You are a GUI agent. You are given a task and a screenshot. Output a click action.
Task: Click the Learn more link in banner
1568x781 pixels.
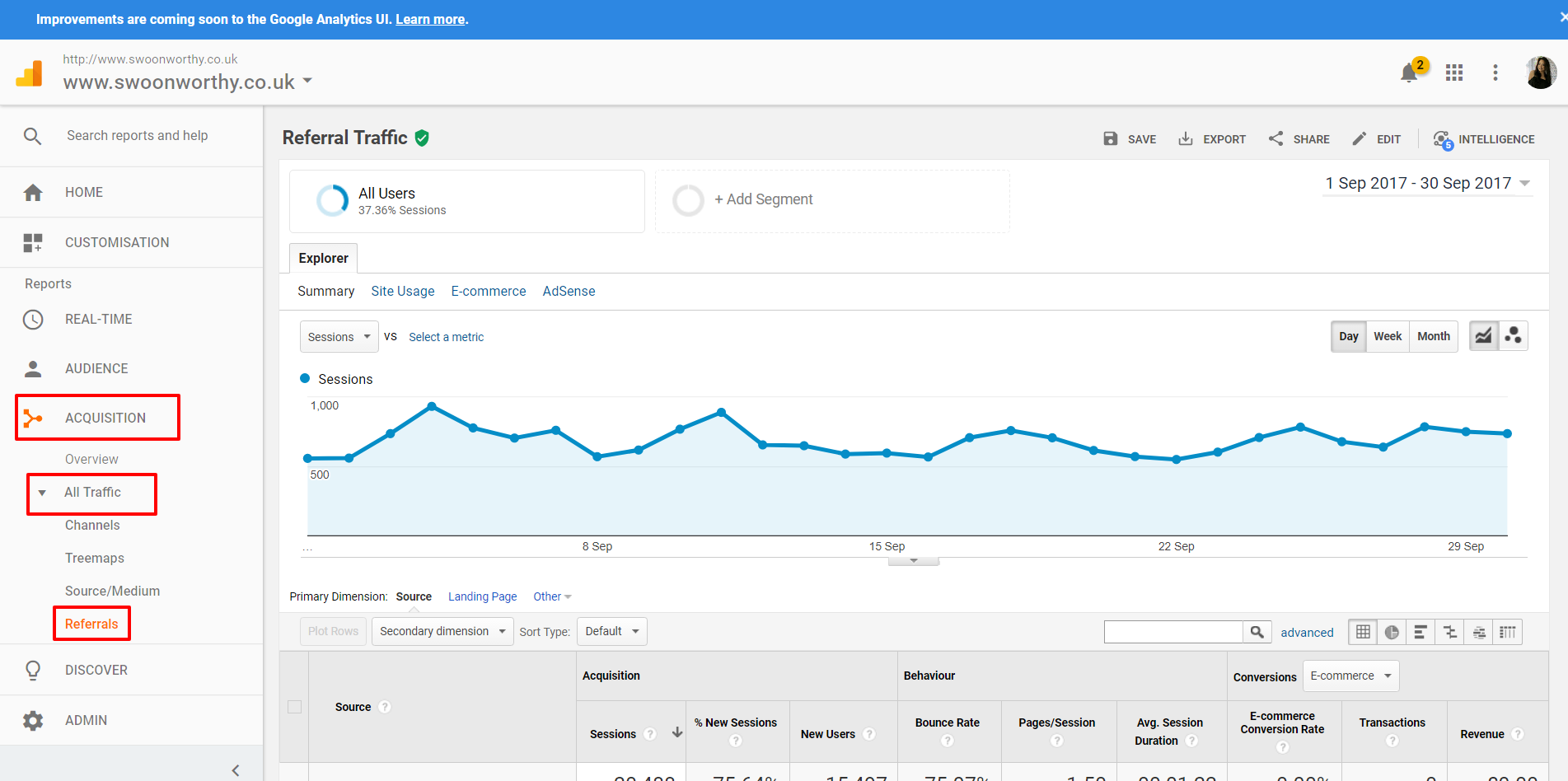coord(430,19)
